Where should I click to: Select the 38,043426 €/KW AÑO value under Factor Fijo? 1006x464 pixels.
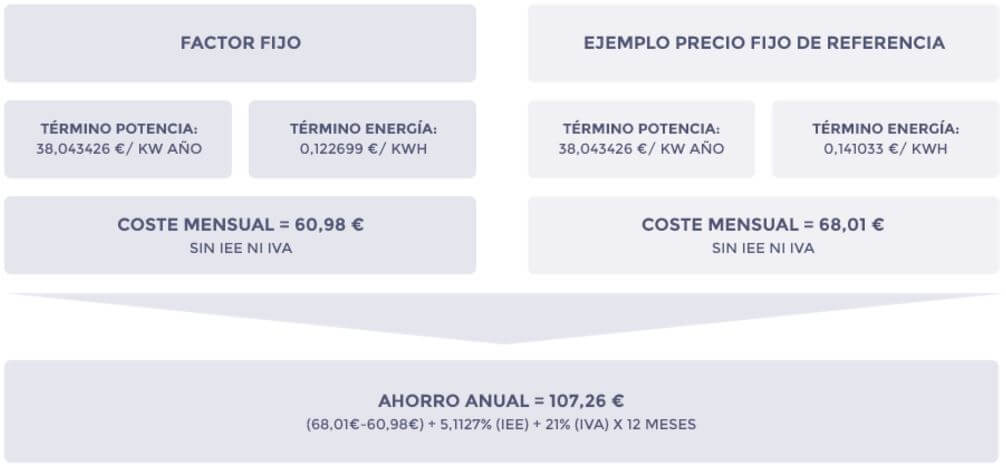(119, 150)
